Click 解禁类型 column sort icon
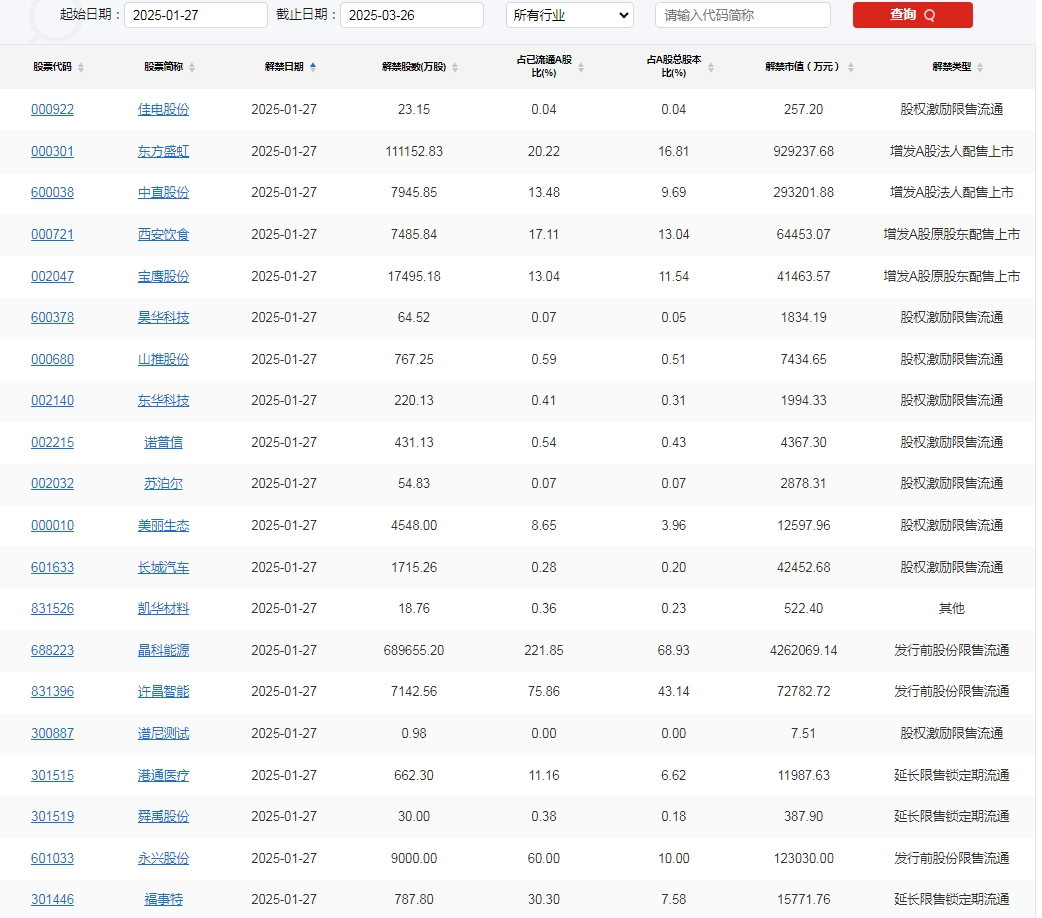This screenshot has height=918, width=1042. [980, 68]
